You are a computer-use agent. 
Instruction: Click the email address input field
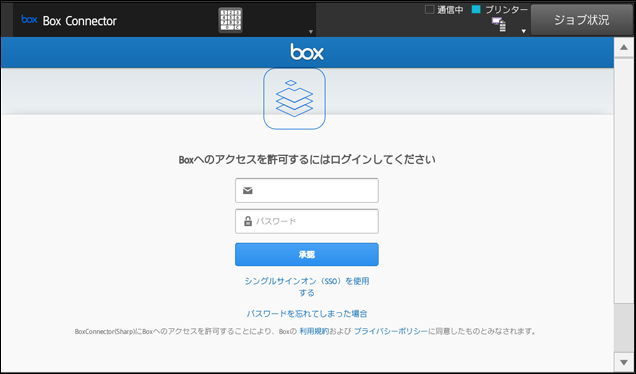click(307, 190)
